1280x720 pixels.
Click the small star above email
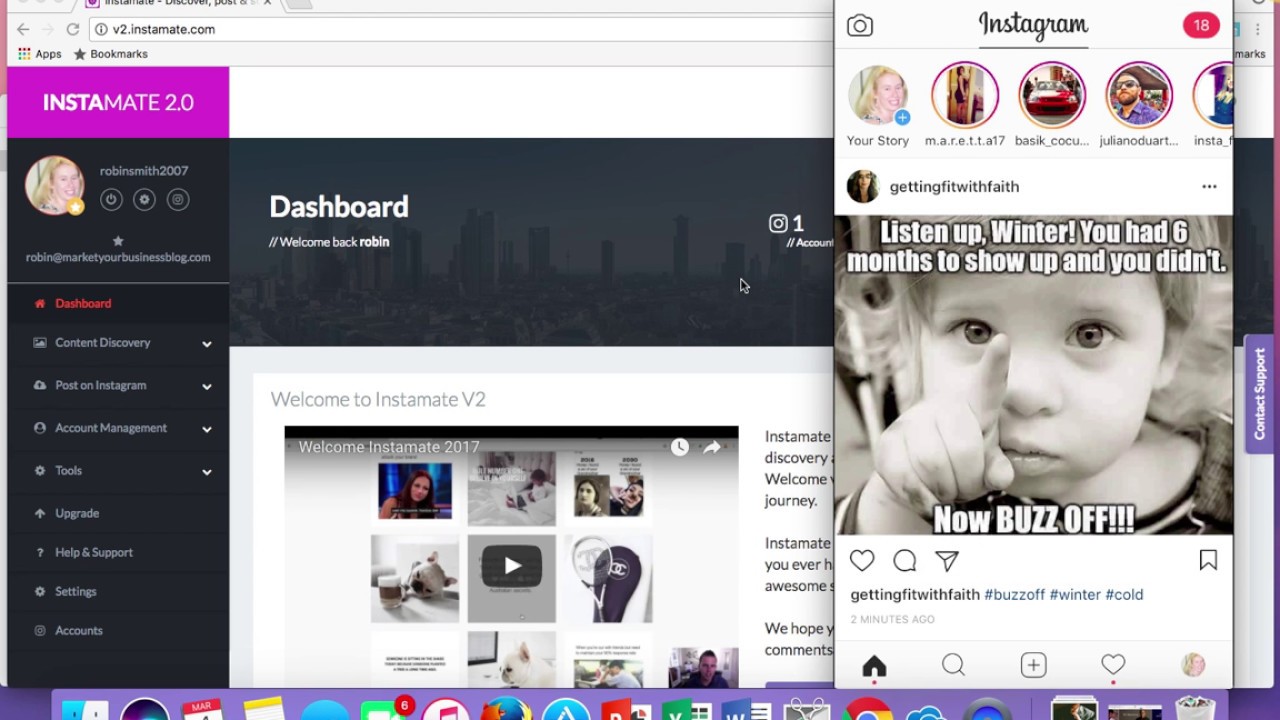118,241
